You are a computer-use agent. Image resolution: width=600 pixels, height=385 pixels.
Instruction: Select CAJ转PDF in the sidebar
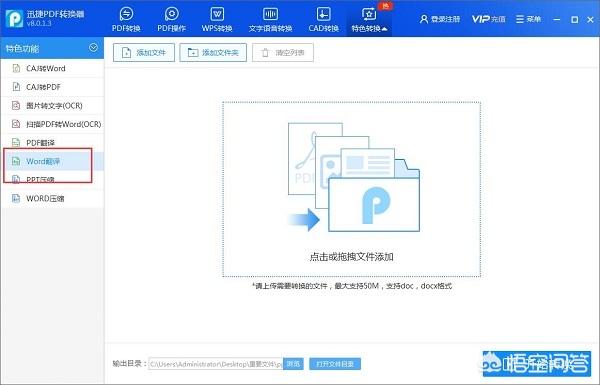point(52,87)
